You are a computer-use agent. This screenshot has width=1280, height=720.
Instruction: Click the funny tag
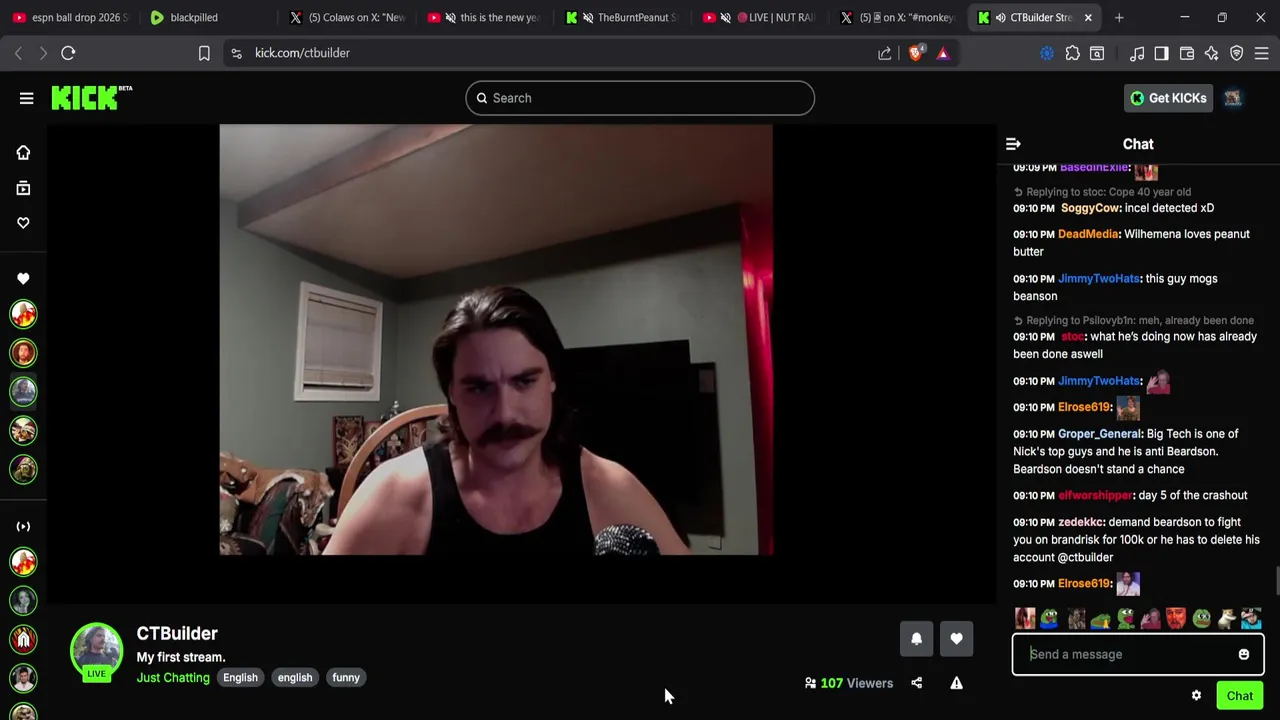pyautogui.click(x=346, y=678)
